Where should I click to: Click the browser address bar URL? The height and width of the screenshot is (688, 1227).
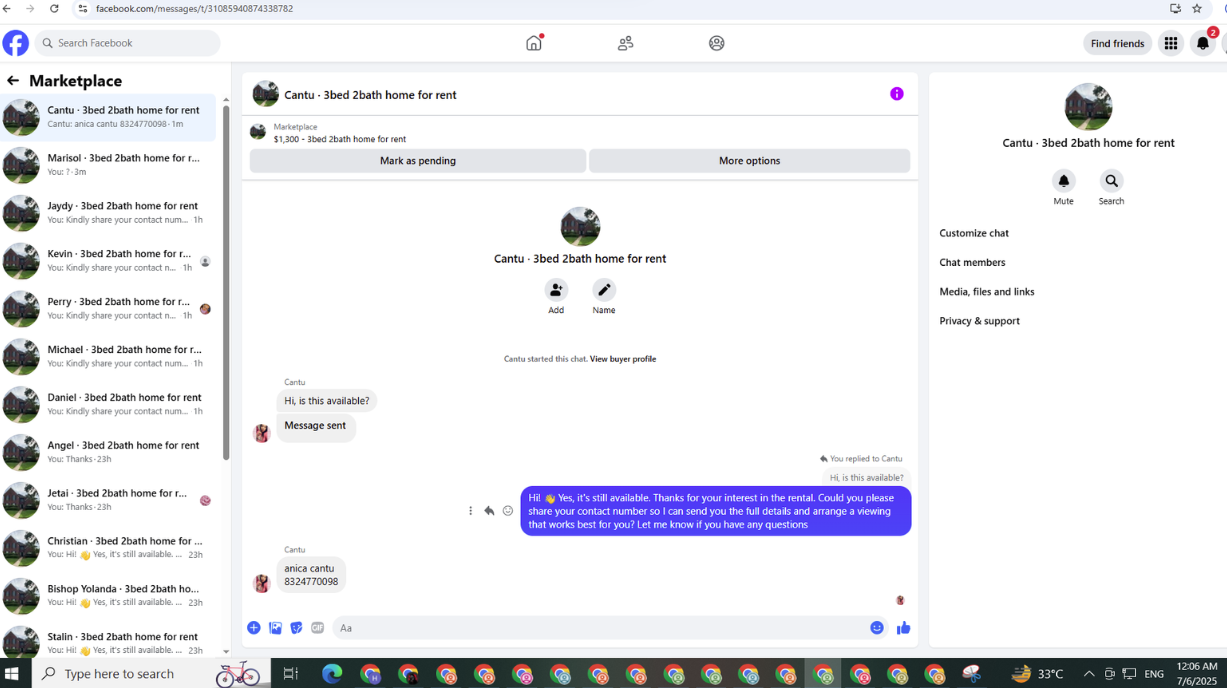(194, 8)
